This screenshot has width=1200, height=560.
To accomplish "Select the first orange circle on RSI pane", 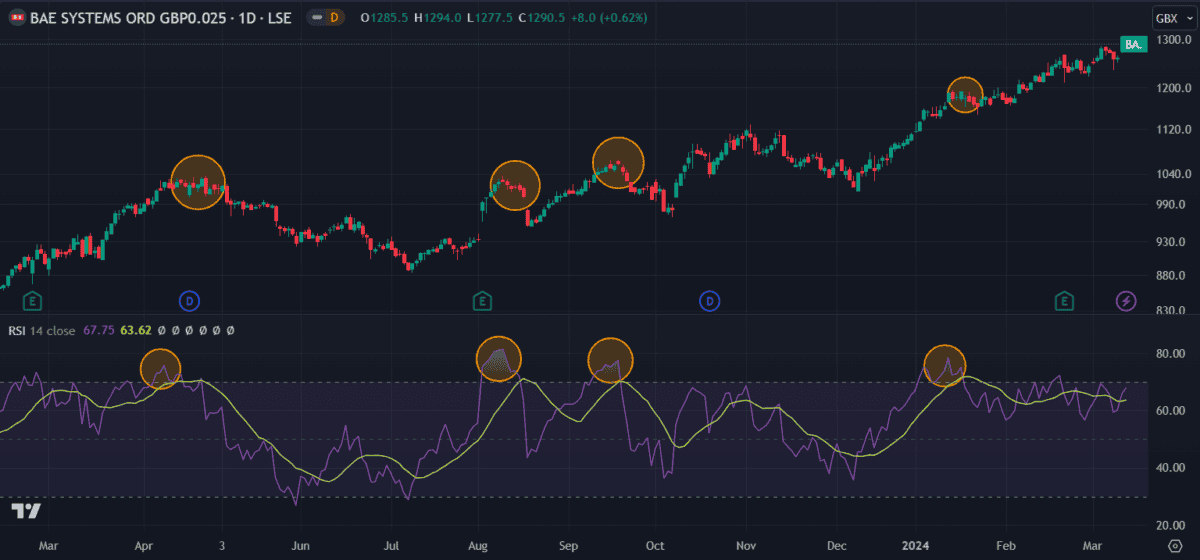I will (x=160, y=367).
